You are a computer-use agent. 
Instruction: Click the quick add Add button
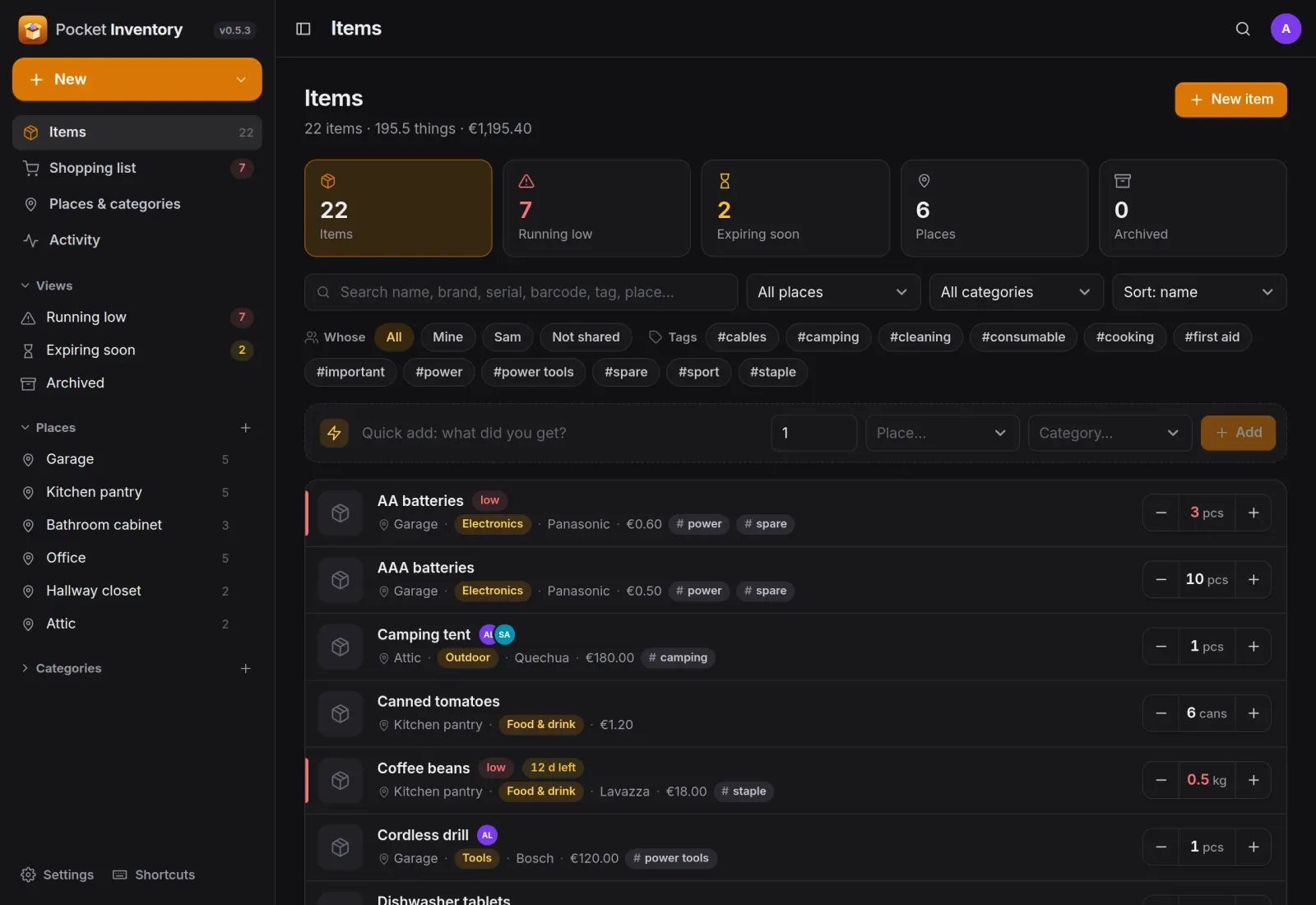[x=1238, y=433]
